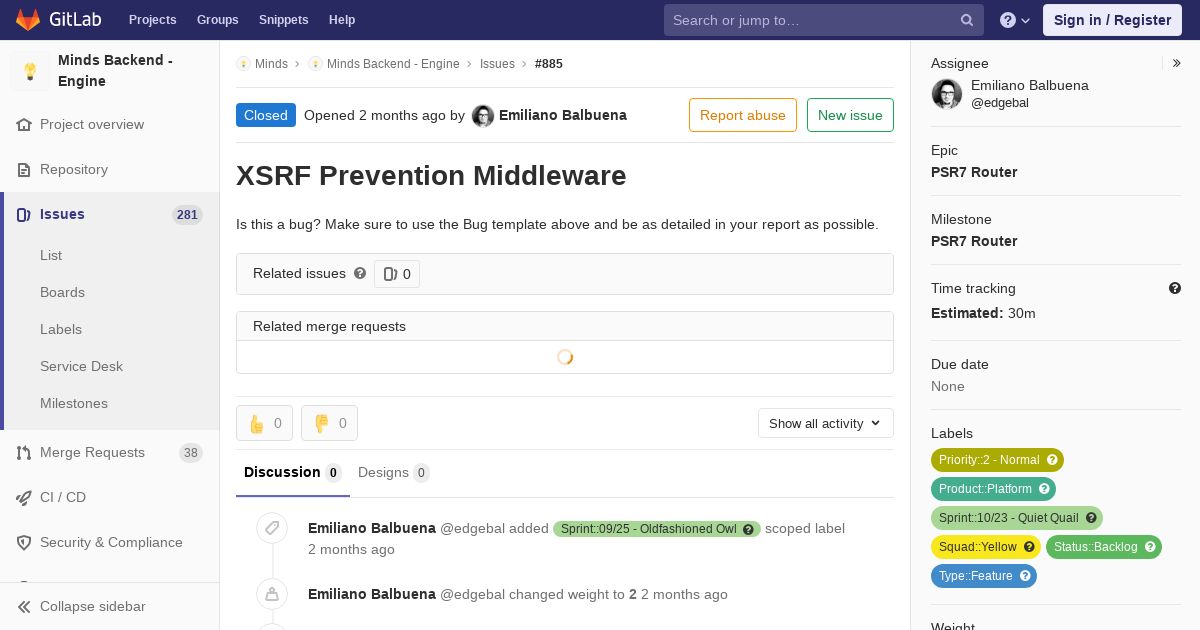
Task: Click the Repository file icon
Action: point(24,170)
